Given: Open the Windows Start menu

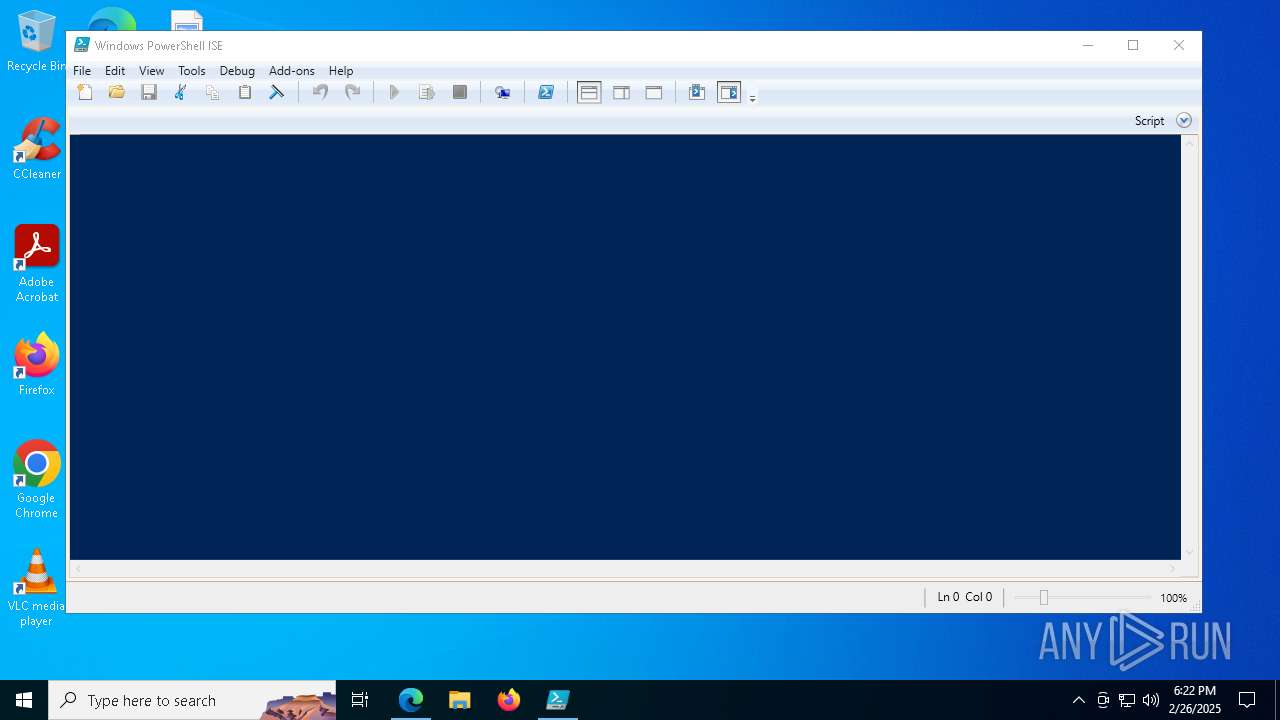Looking at the screenshot, I should point(24,700).
